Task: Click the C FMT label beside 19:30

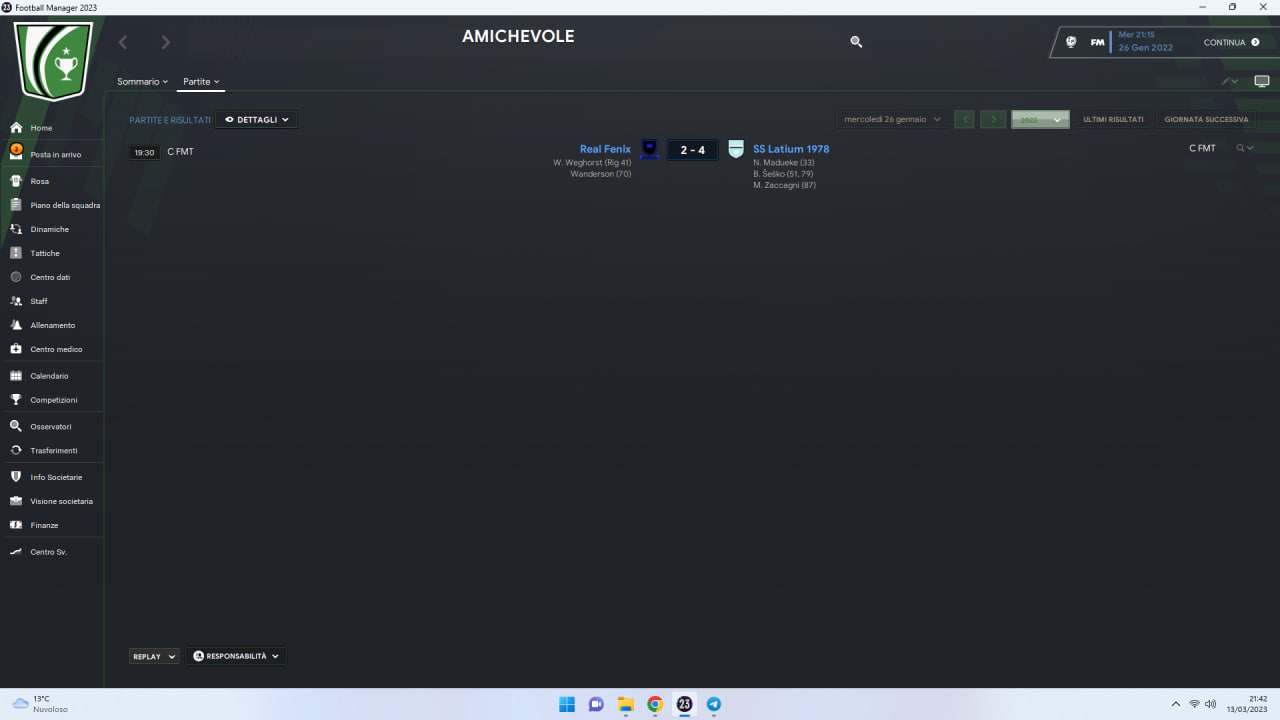Action: pyautogui.click(x=180, y=151)
